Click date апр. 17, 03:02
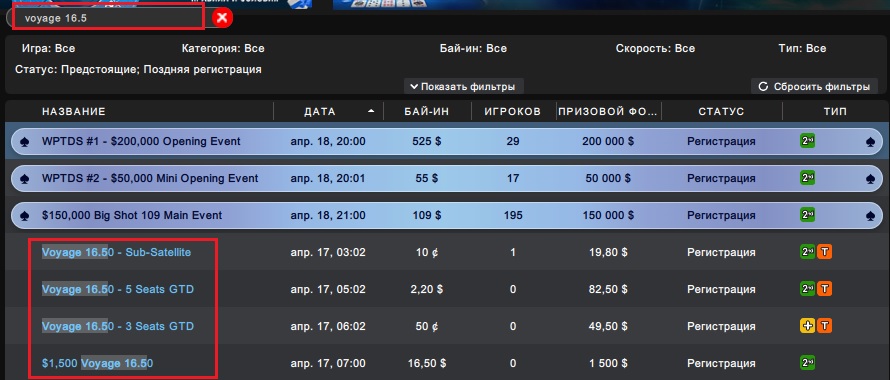Image resolution: width=890 pixels, height=380 pixels. click(328, 252)
